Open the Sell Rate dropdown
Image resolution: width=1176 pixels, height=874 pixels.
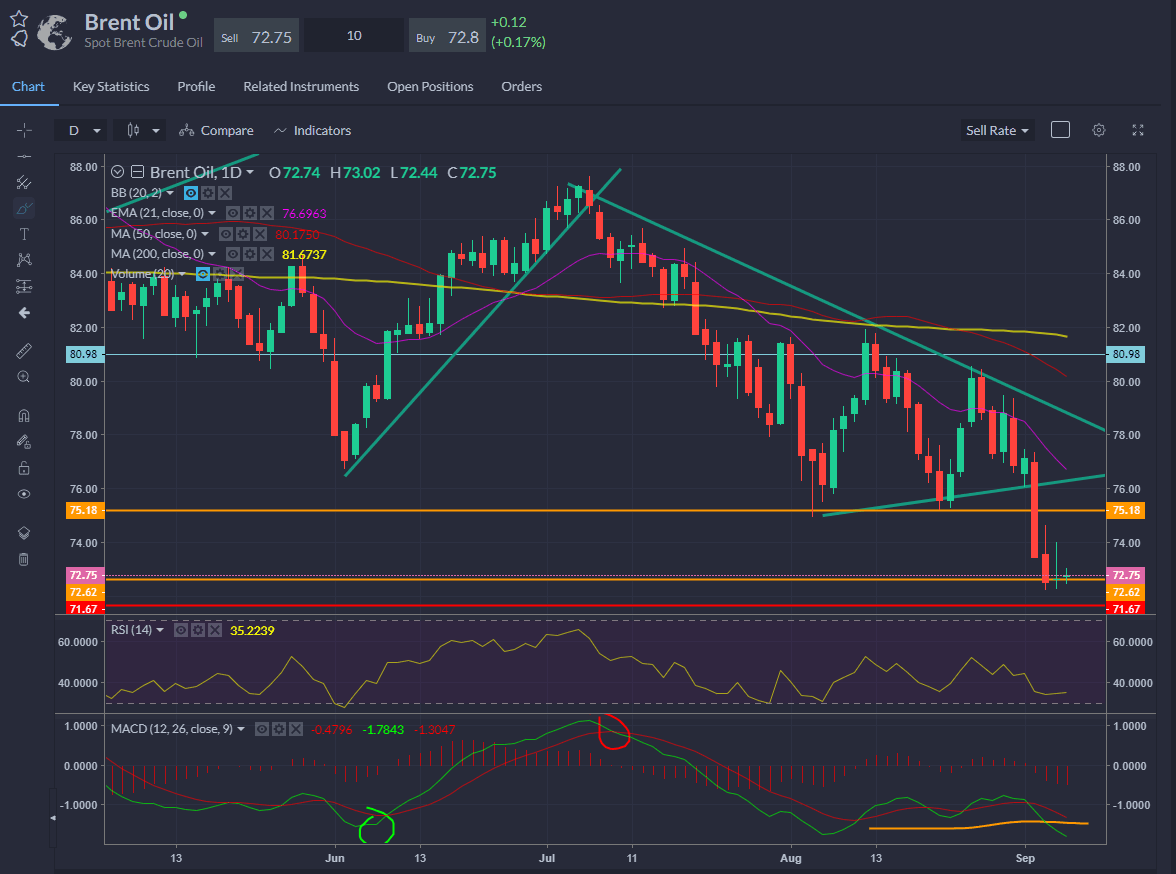tap(997, 131)
